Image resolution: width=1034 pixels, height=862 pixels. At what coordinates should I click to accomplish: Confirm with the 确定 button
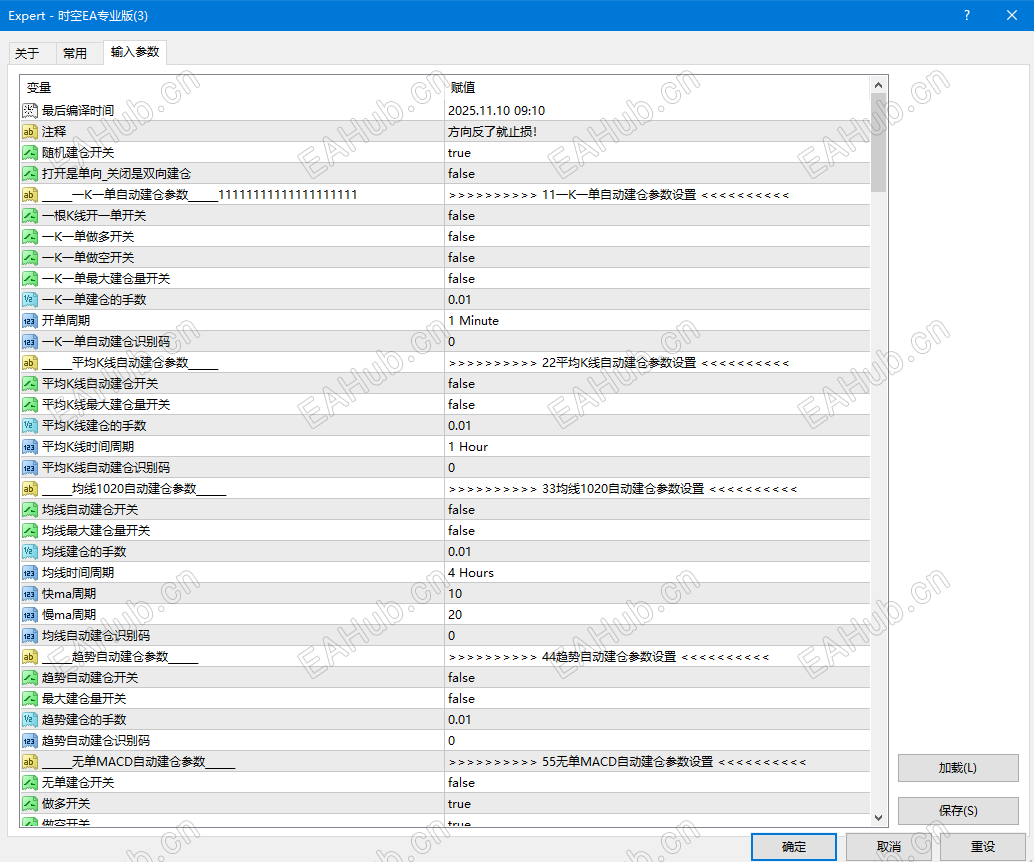click(793, 847)
